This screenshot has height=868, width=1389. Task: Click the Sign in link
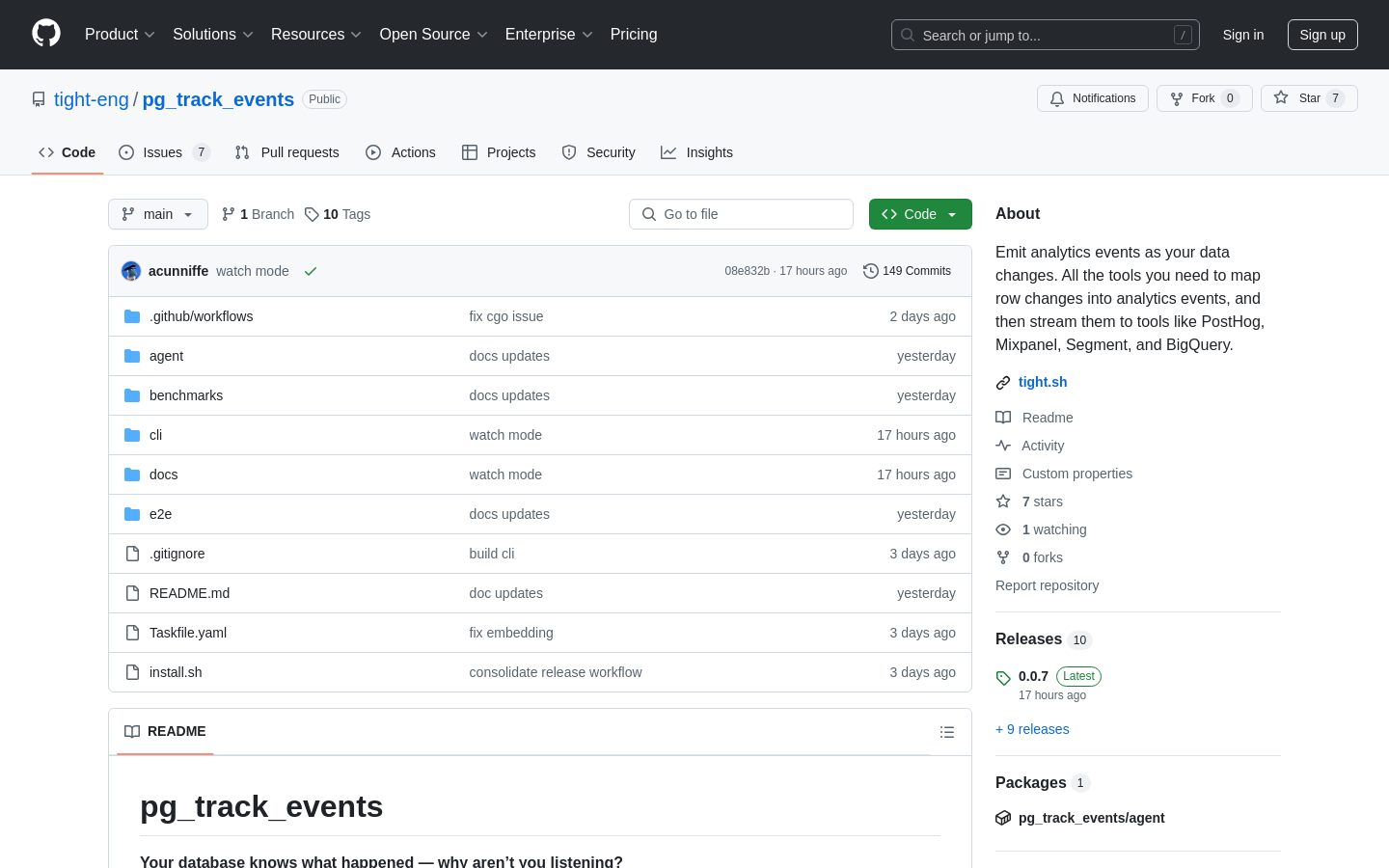coord(1243,35)
